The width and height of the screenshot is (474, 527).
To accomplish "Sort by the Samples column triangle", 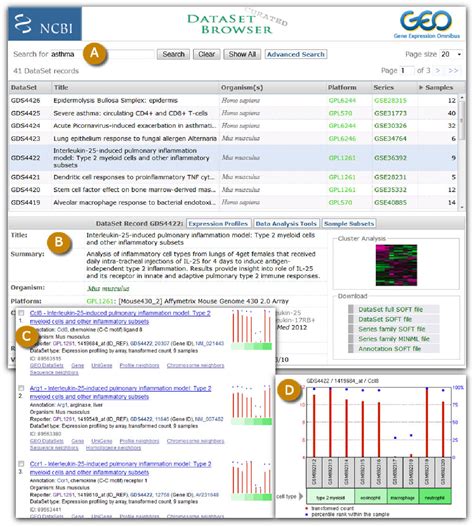I will point(421,87).
